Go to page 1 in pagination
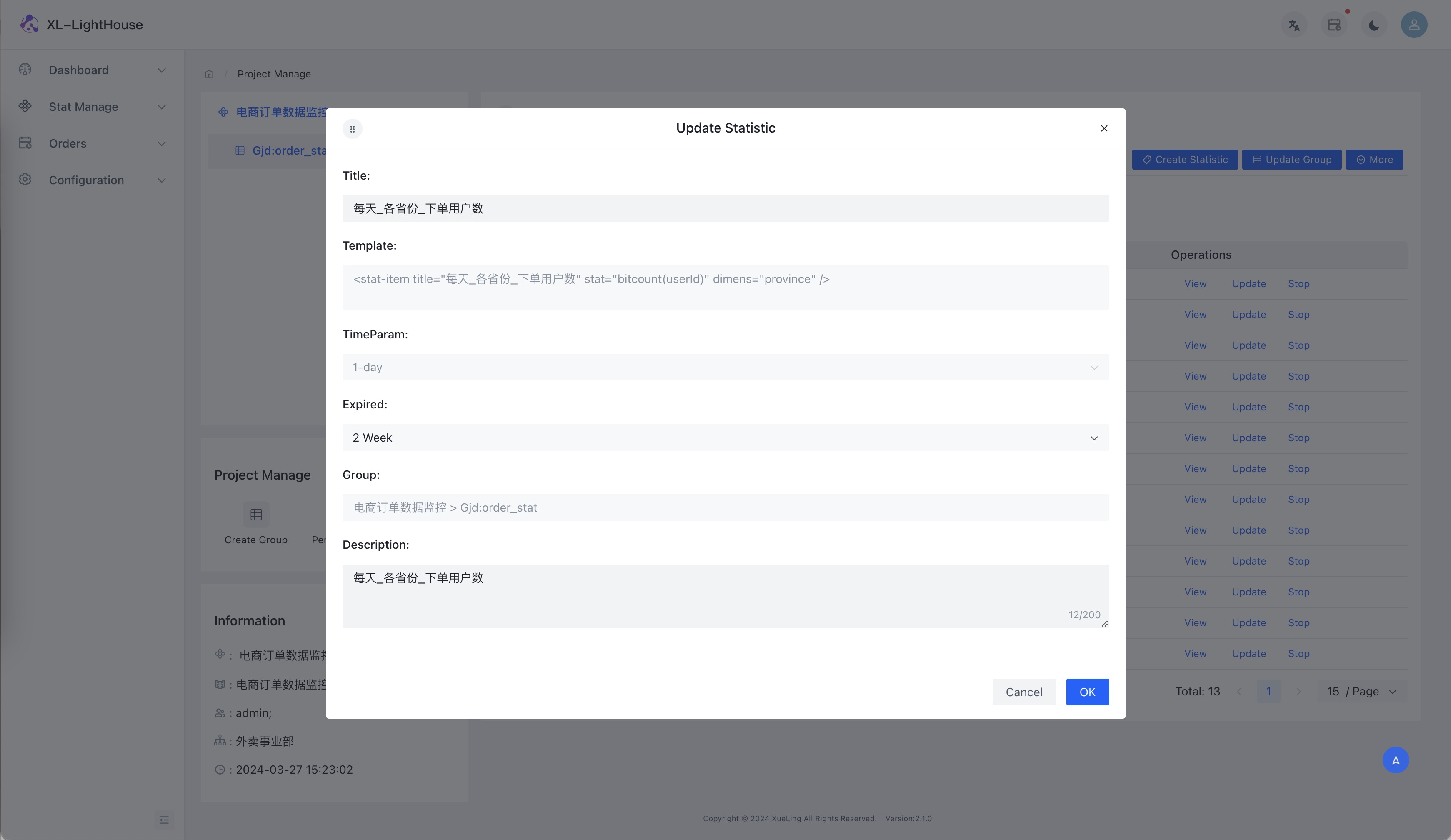 pos(1268,692)
